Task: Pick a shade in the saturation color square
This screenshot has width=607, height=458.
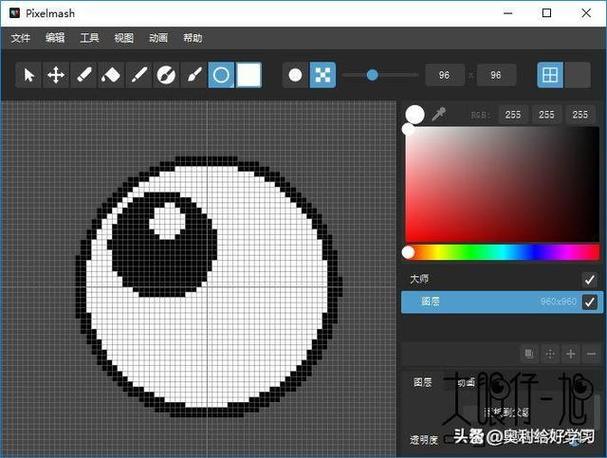Action: click(x=502, y=184)
